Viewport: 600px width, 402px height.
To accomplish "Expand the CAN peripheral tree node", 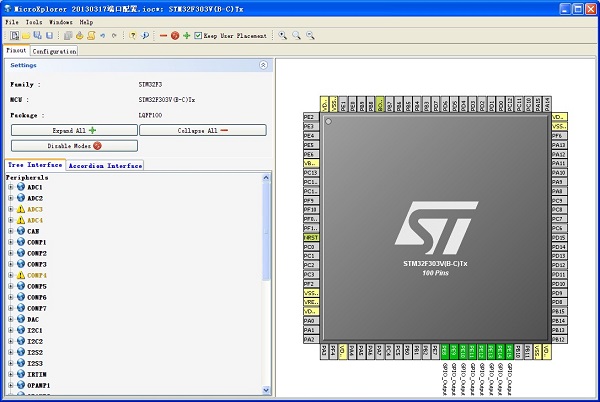I will click(11, 231).
